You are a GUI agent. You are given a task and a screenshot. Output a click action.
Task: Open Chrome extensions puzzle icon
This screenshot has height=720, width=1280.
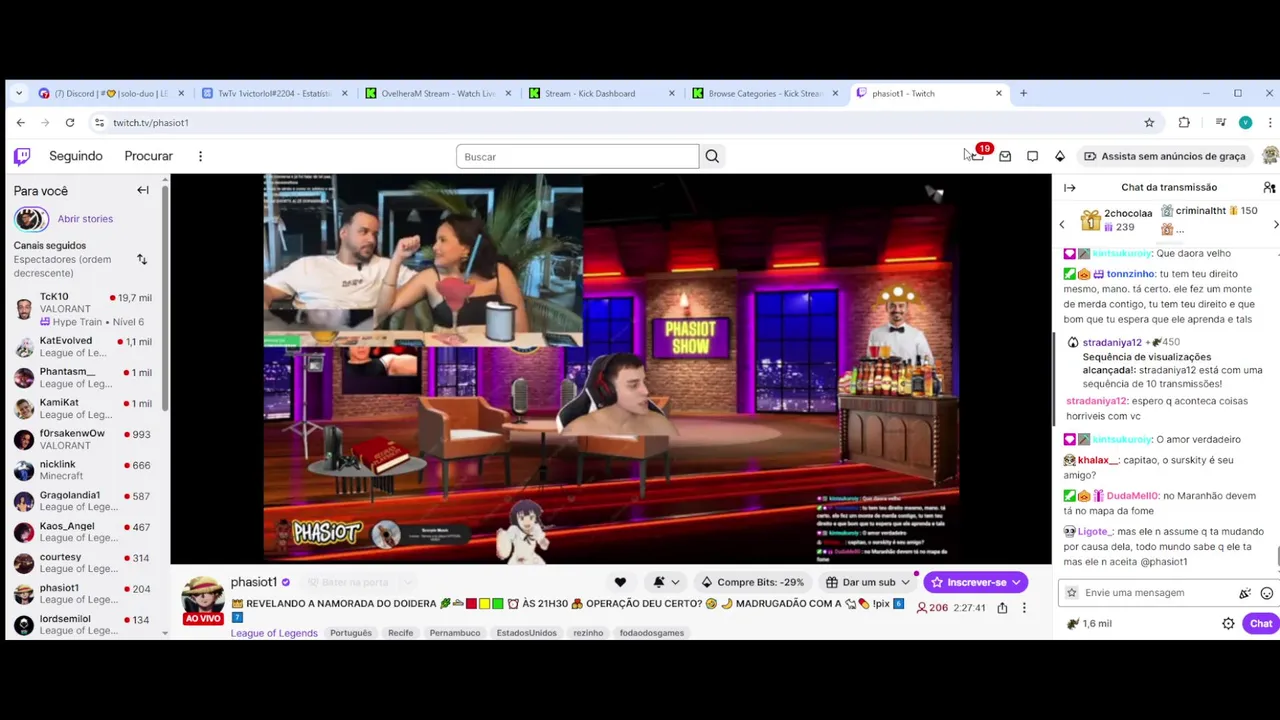[x=1184, y=122]
